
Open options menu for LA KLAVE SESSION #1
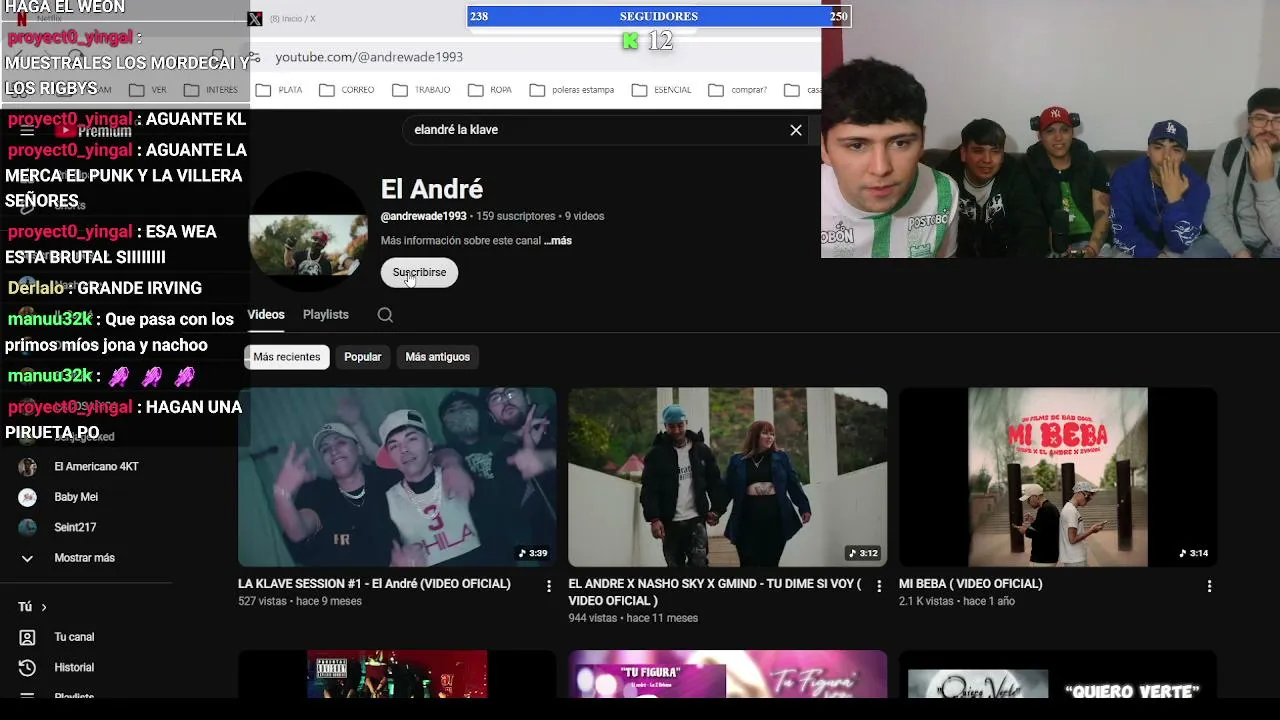point(548,586)
